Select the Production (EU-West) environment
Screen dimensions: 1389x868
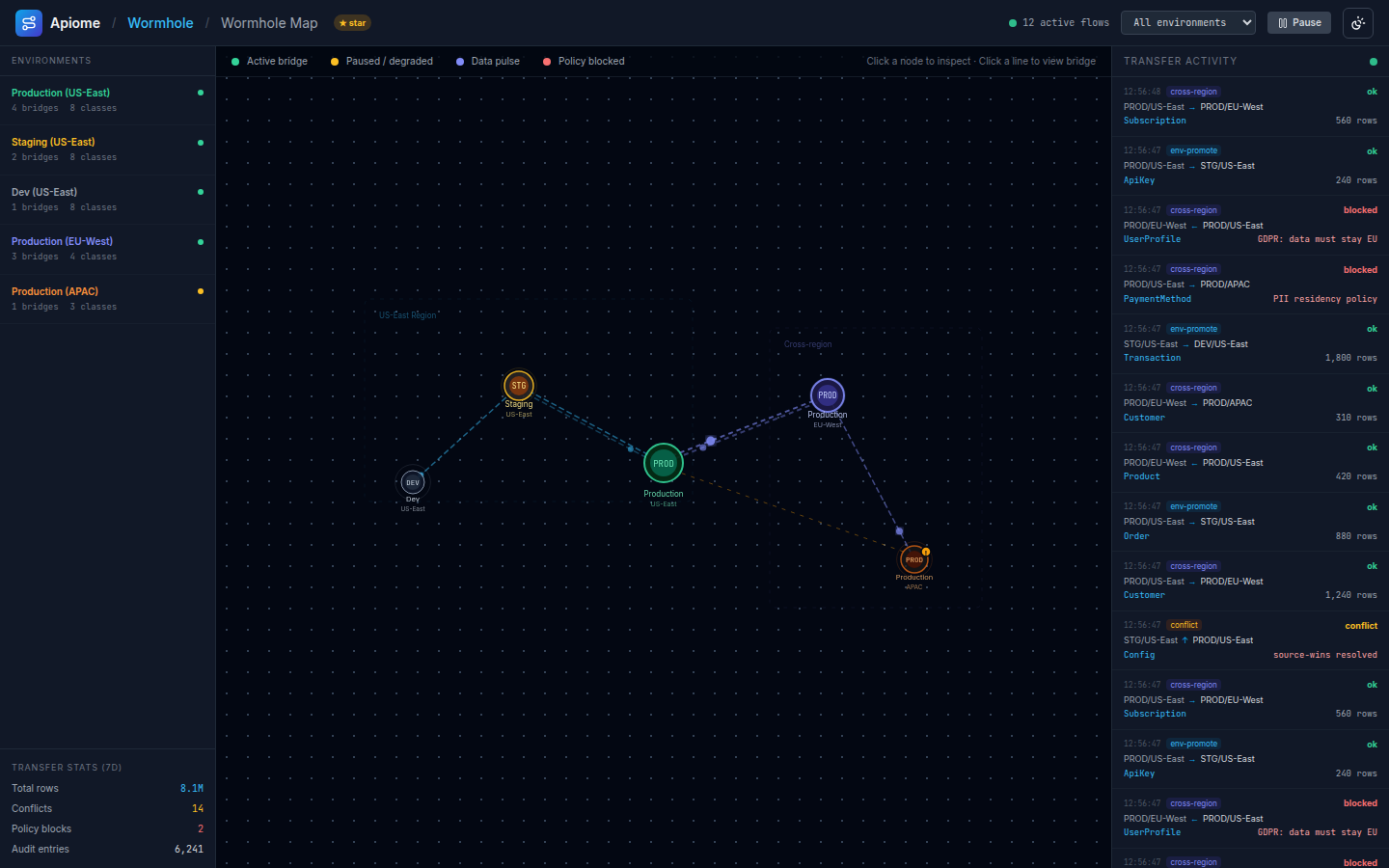pos(107,249)
